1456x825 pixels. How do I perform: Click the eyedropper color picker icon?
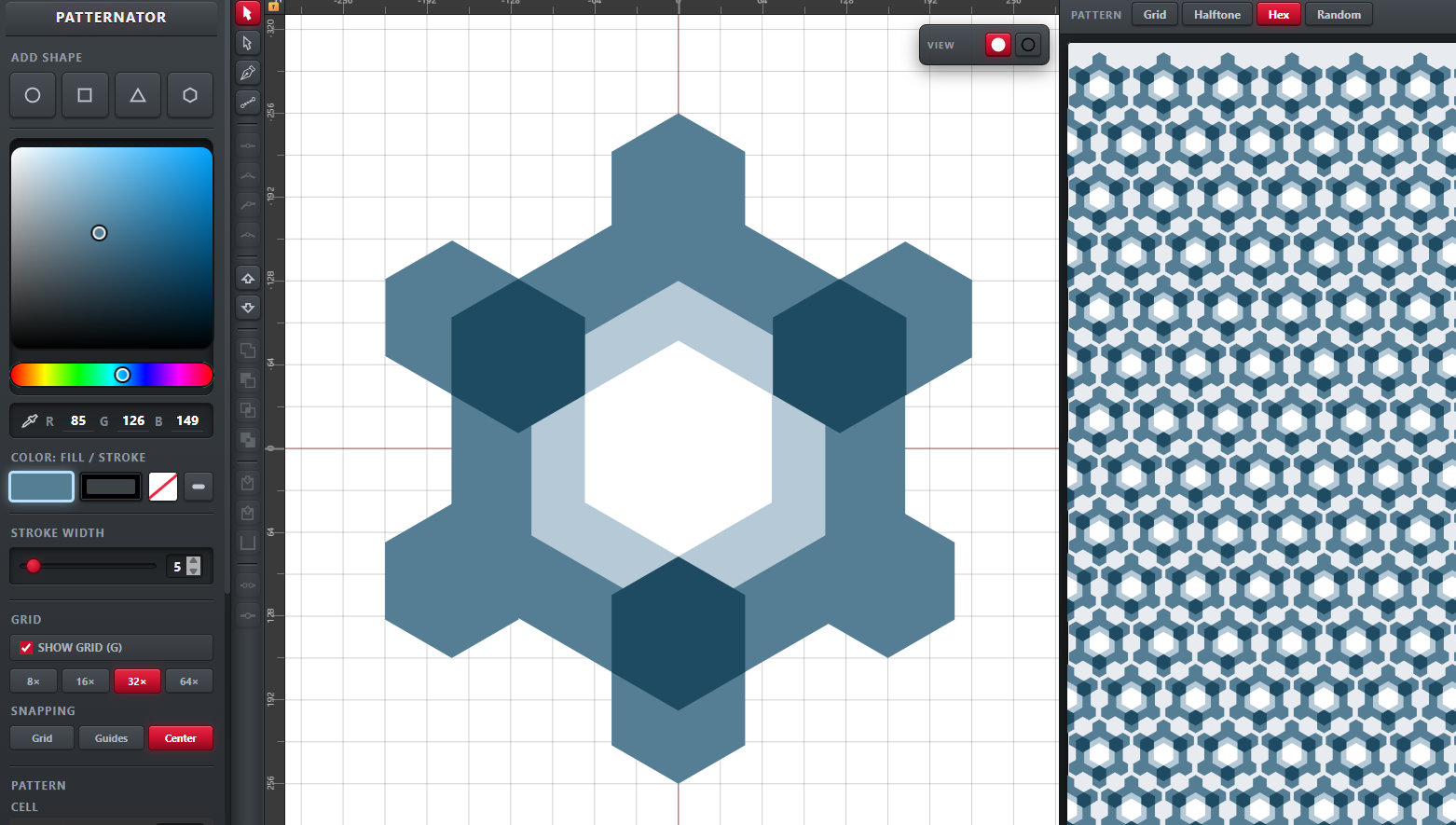[30, 420]
